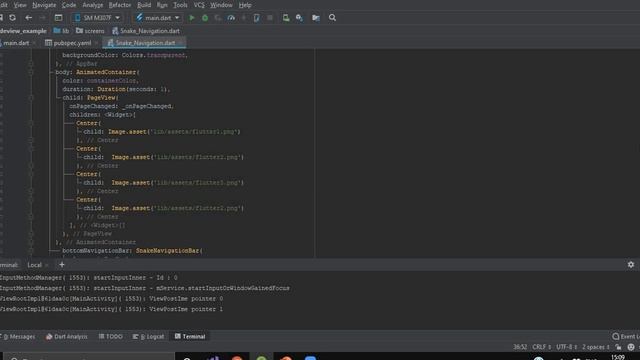Open the Help menu
Viewport: 640px width, 360px height.
click(245, 5)
